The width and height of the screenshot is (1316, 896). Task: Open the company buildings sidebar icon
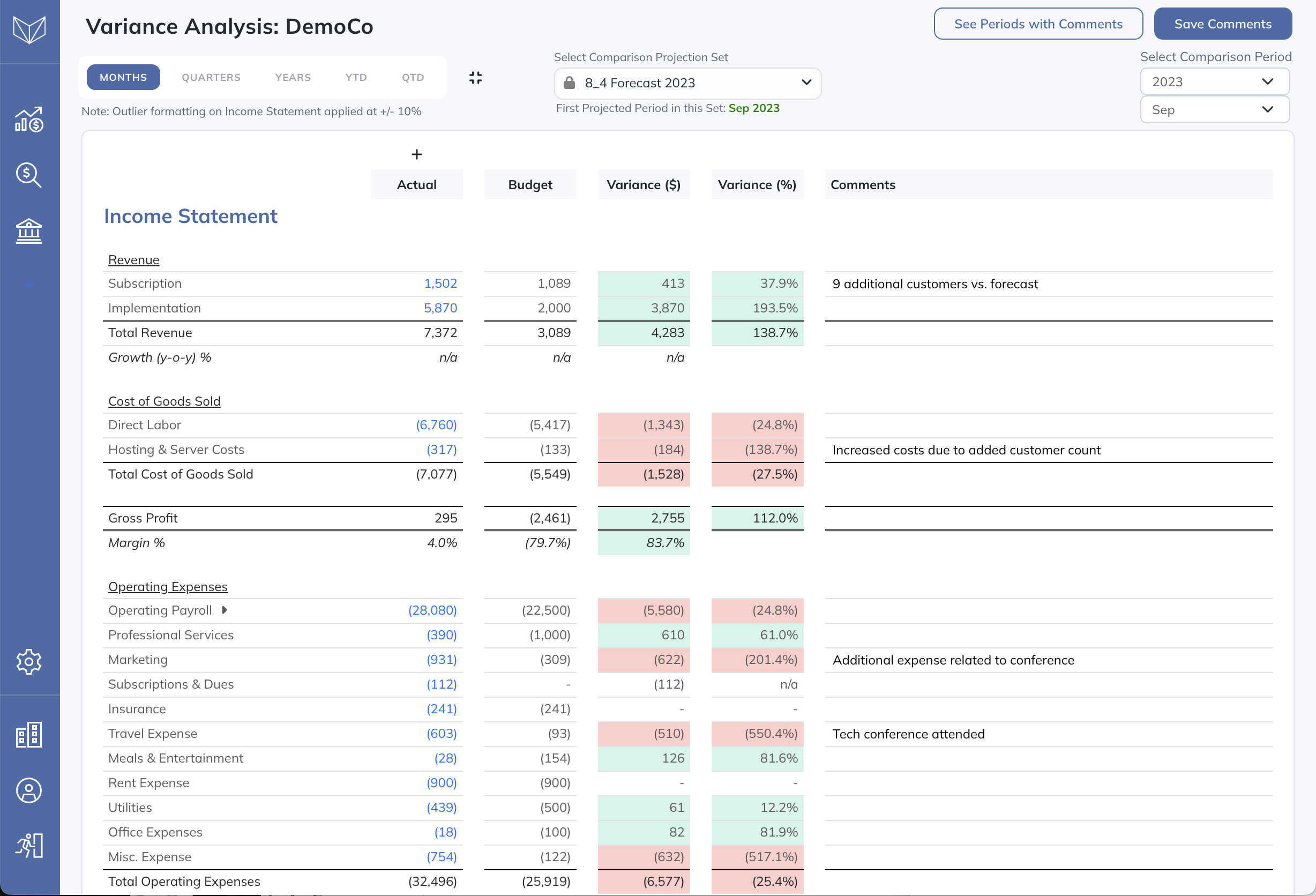(x=29, y=735)
